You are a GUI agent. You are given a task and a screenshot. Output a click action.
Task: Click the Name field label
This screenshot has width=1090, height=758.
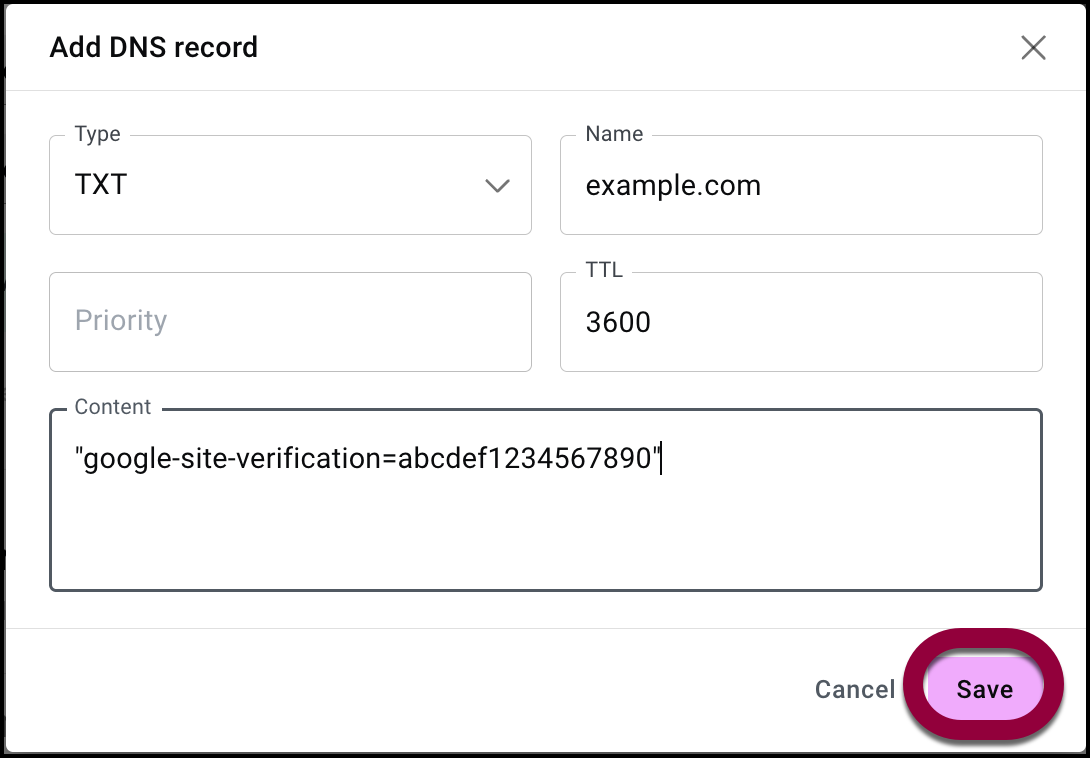tap(614, 134)
